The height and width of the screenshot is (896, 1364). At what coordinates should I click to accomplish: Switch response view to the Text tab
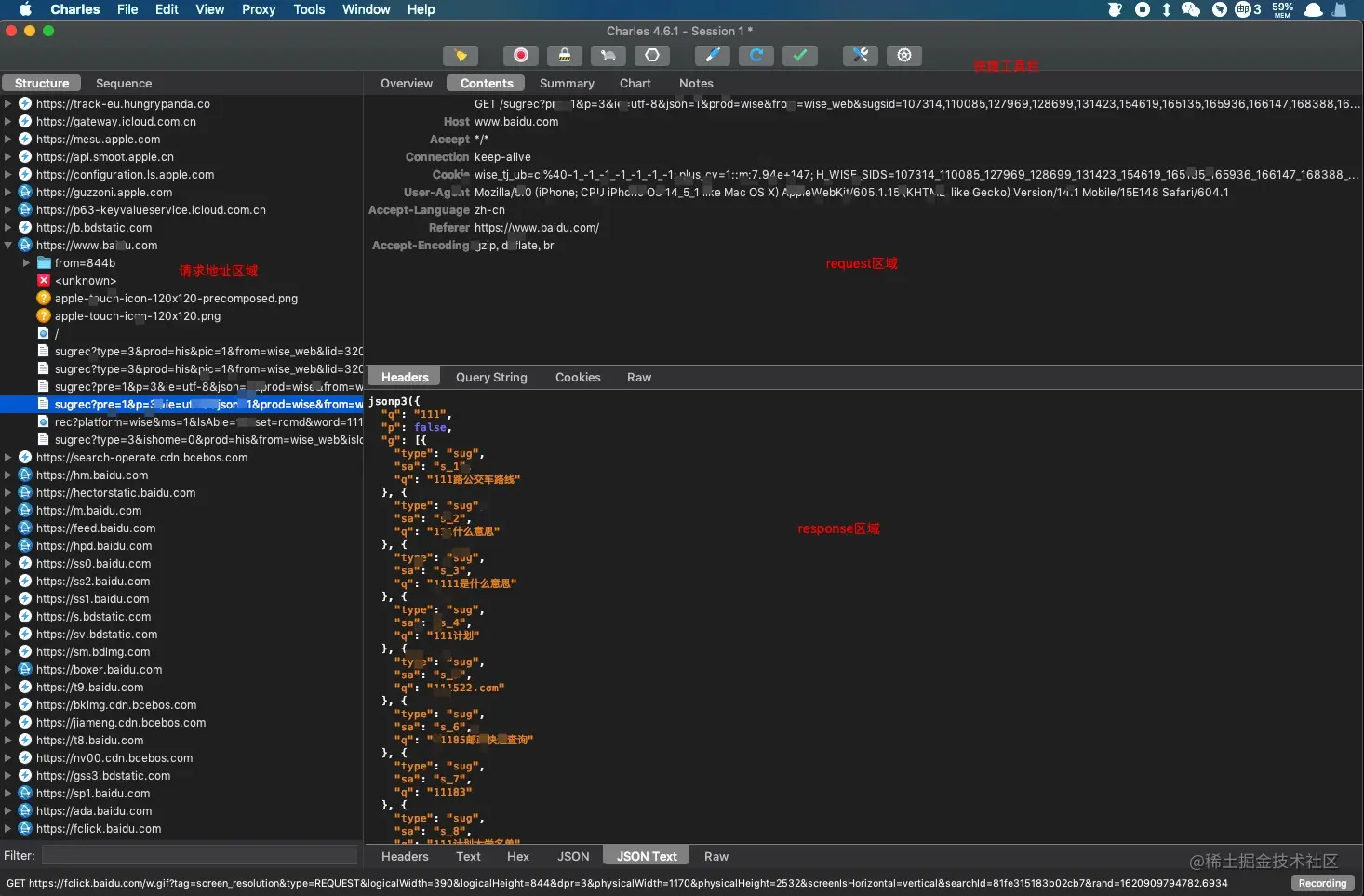(468, 856)
